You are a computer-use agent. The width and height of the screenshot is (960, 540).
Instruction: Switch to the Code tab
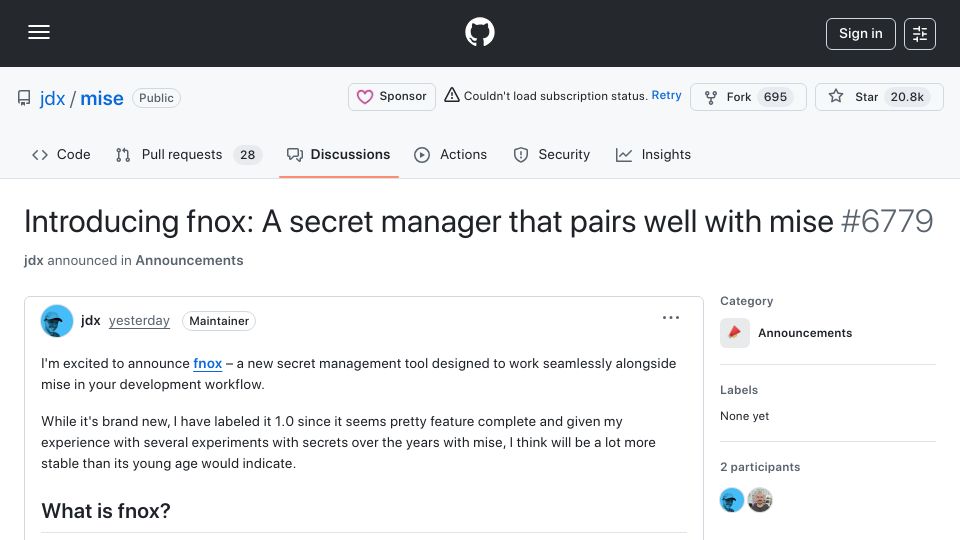pyautogui.click(x=61, y=154)
